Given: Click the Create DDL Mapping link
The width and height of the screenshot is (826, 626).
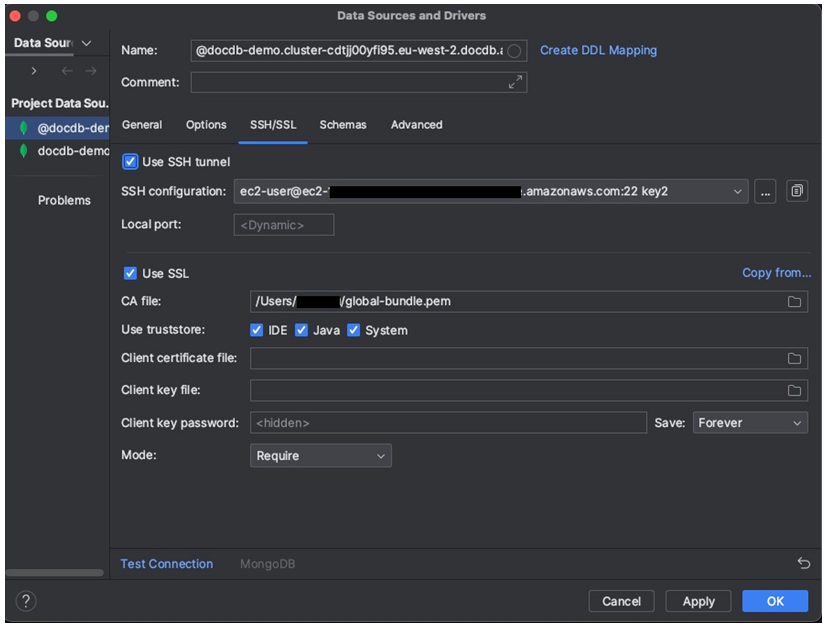Looking at the screenshot, I should [x=597, y=50].
